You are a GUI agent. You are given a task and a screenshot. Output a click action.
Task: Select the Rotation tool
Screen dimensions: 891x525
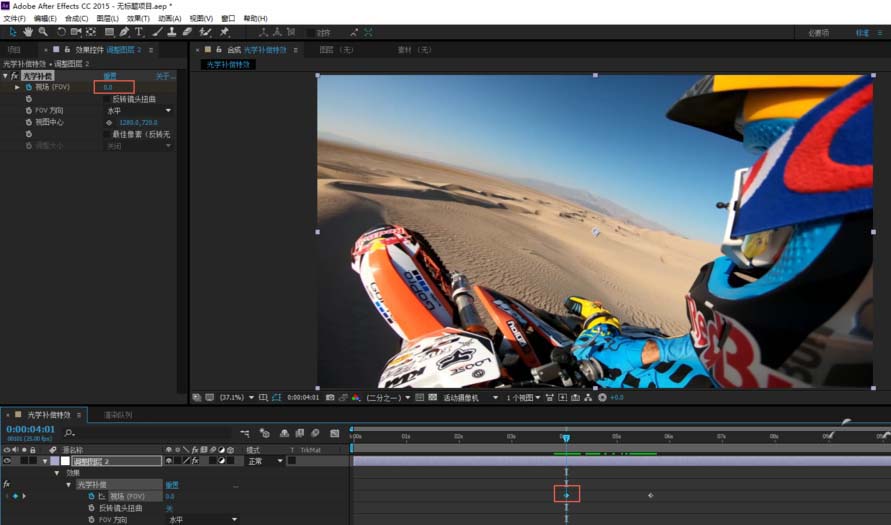click(61, 32)
